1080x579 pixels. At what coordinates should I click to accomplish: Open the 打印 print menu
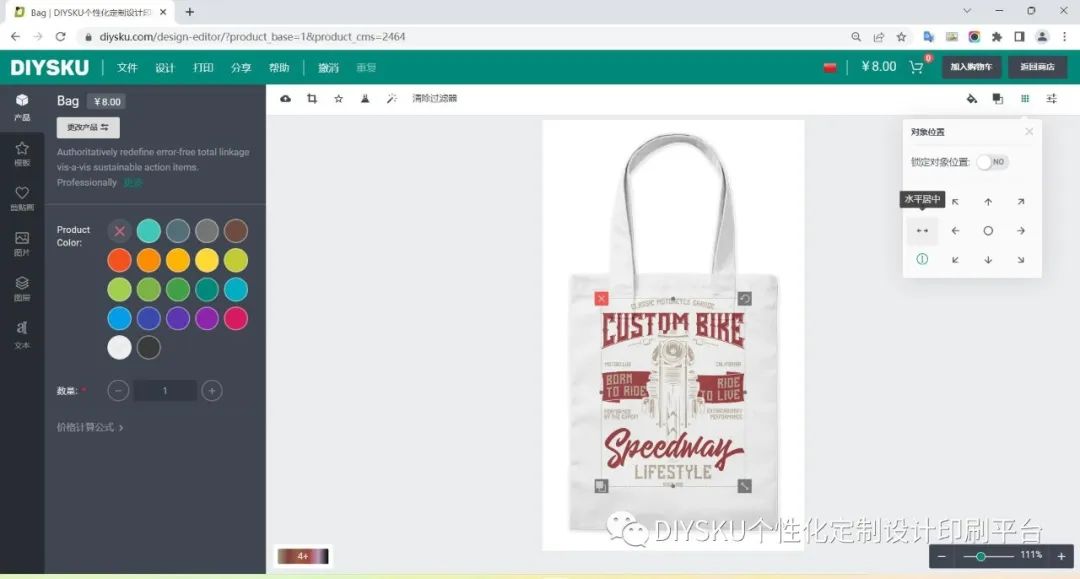coord(203,67)
